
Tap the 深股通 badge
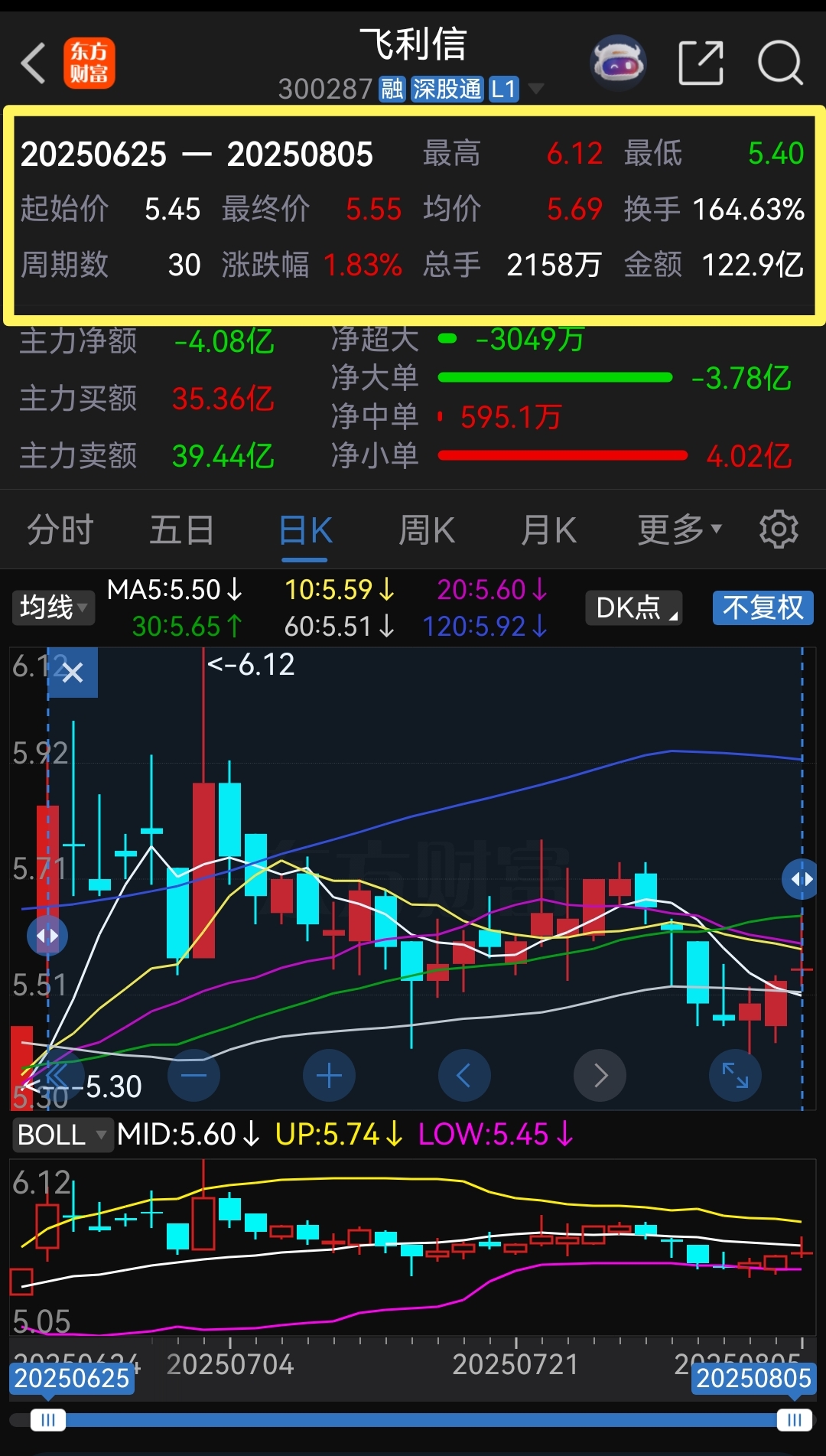click(447, 89)
